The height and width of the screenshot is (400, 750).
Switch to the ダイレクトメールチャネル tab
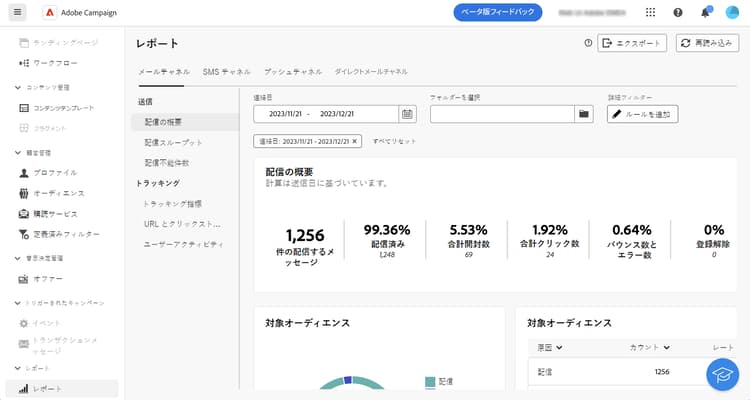371,72
